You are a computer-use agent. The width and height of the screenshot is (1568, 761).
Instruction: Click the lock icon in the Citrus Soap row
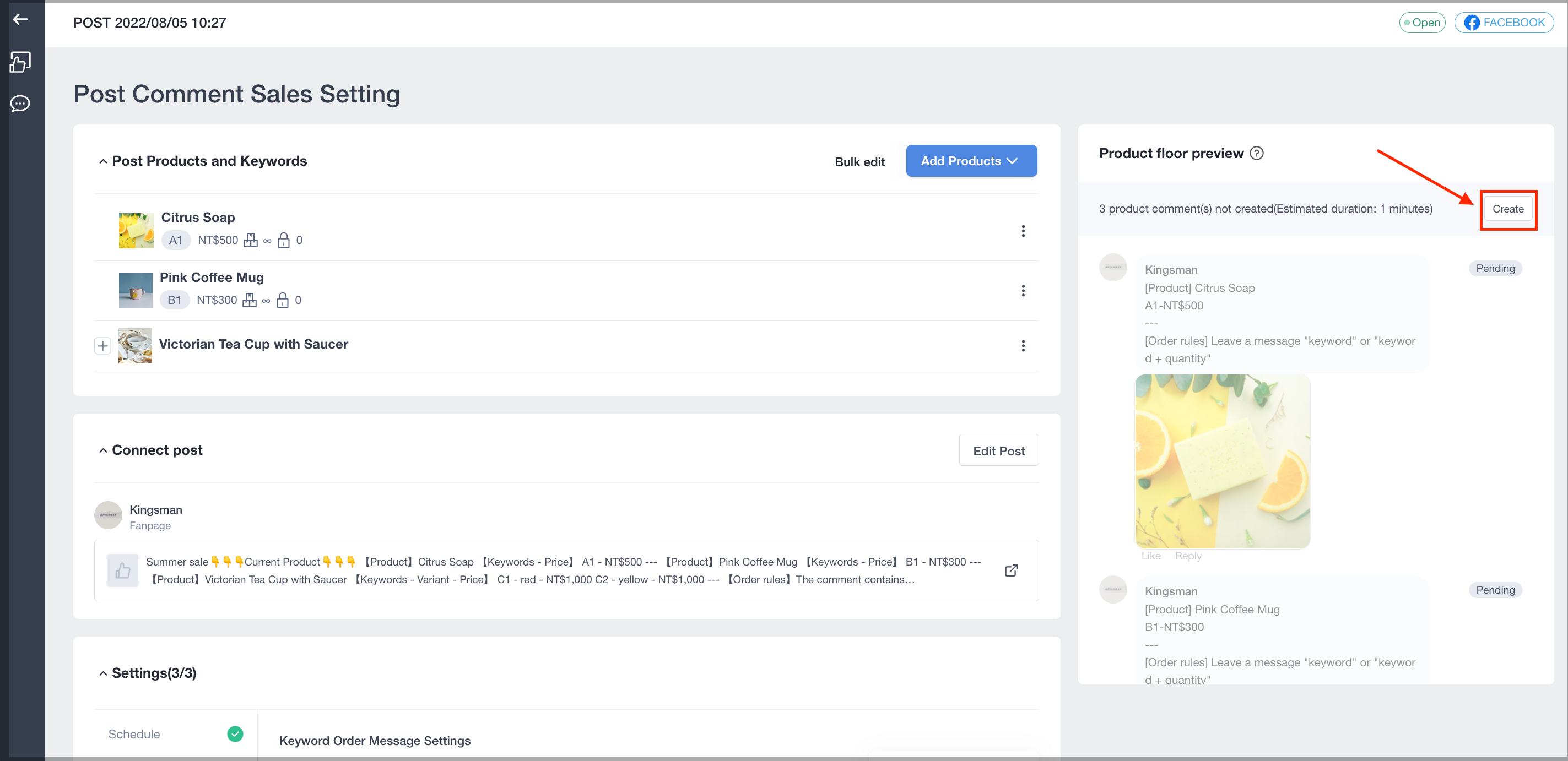284,240
